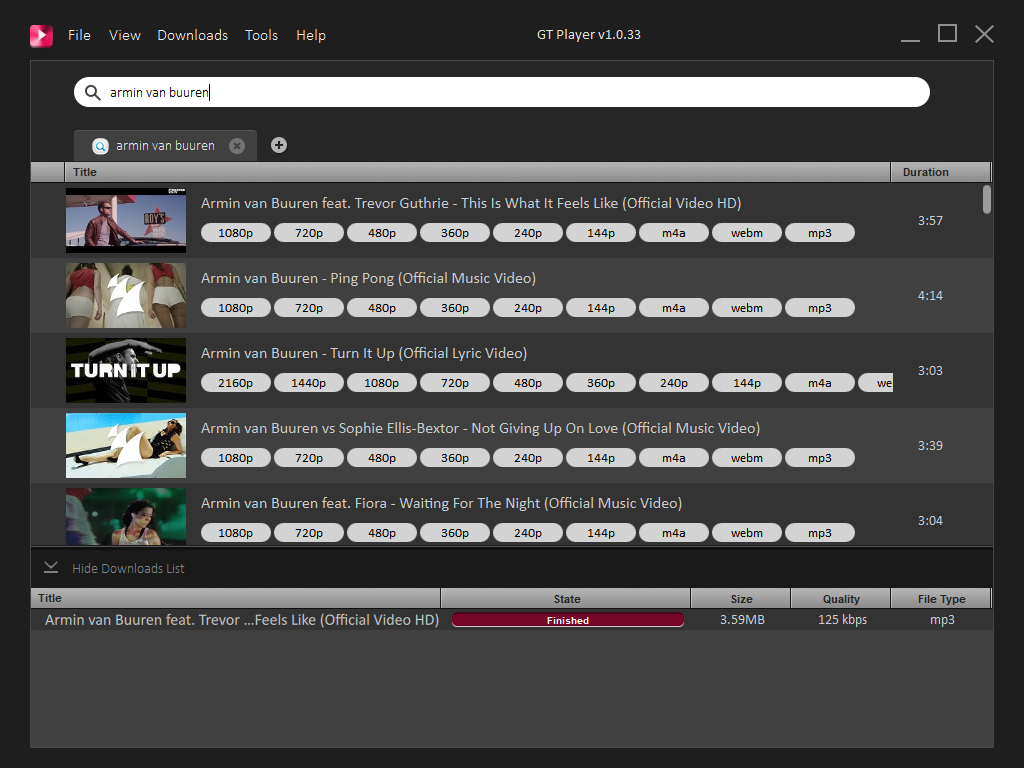Viewport: 1024px width, 768px height.
Task: Click Hide Downloads List text
Action: [128, 569]
